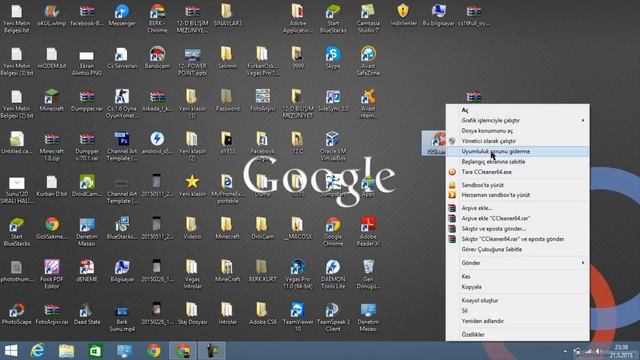
Task: Open the Cs Serverları shortcut
Action: 122,58
